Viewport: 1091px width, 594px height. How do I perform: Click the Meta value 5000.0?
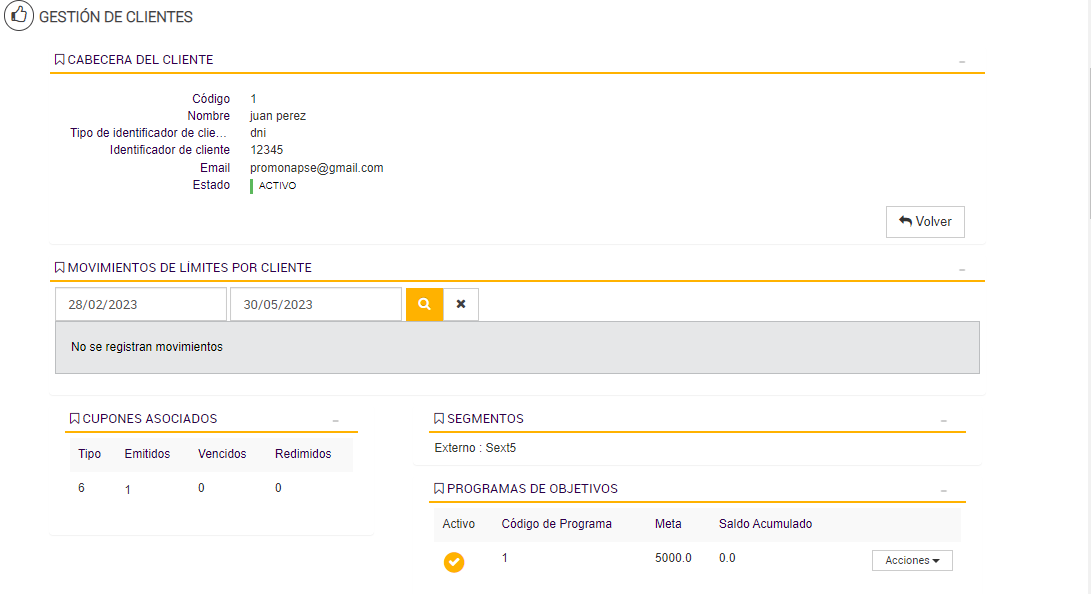673,558
